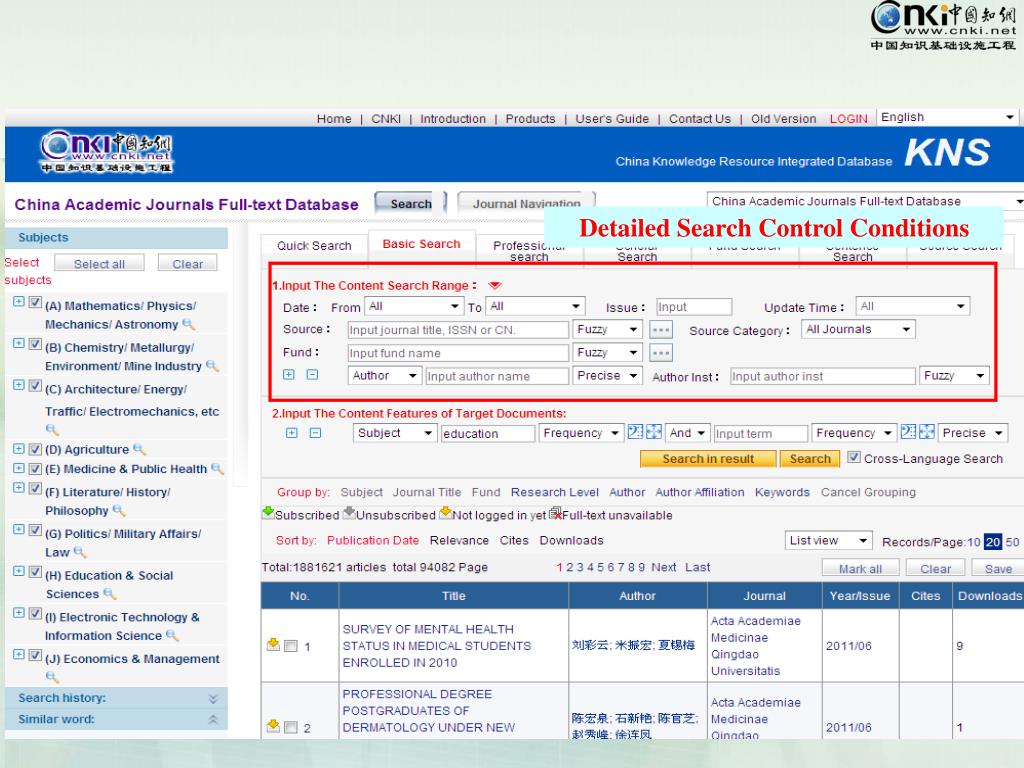Open English language dropdown

point(947,117)
